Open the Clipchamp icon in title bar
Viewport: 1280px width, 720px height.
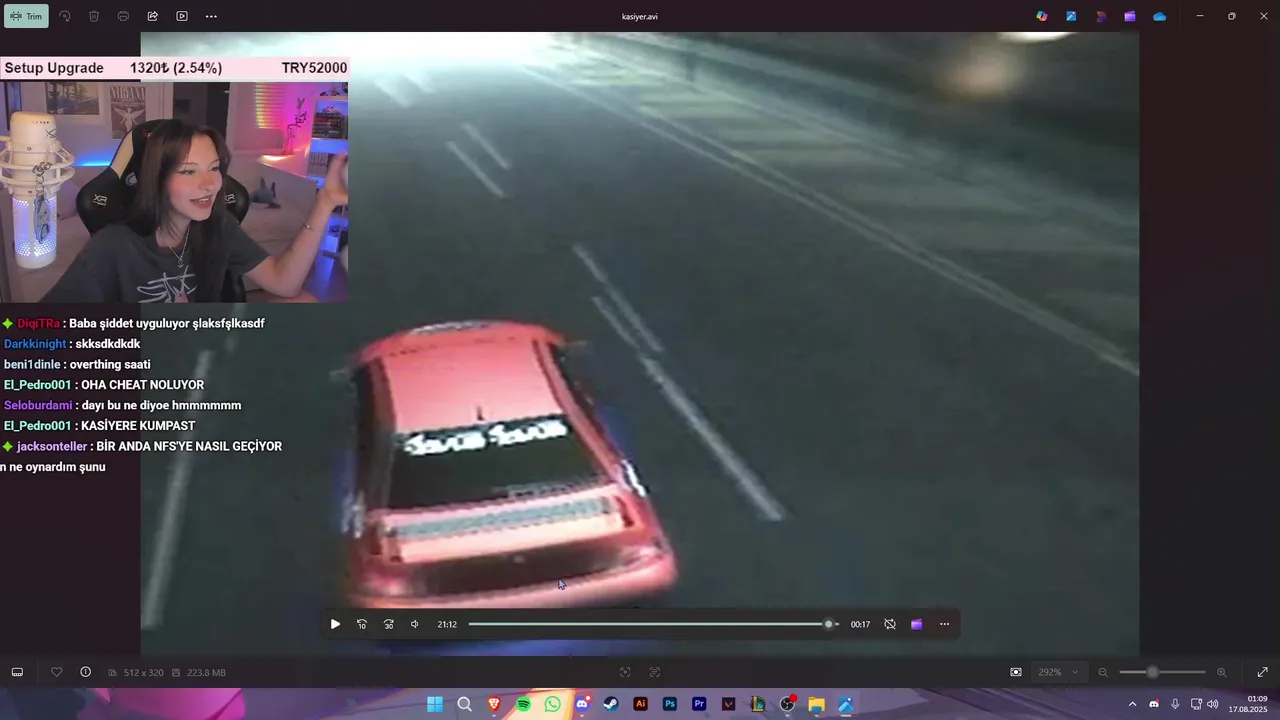tap(1130, 16)
